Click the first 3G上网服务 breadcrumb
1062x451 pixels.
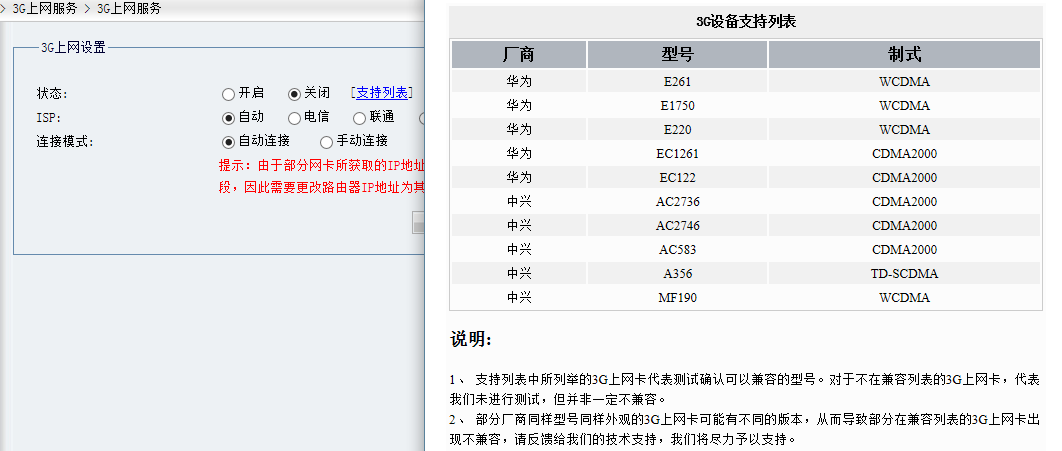click(x=44, y=9)
